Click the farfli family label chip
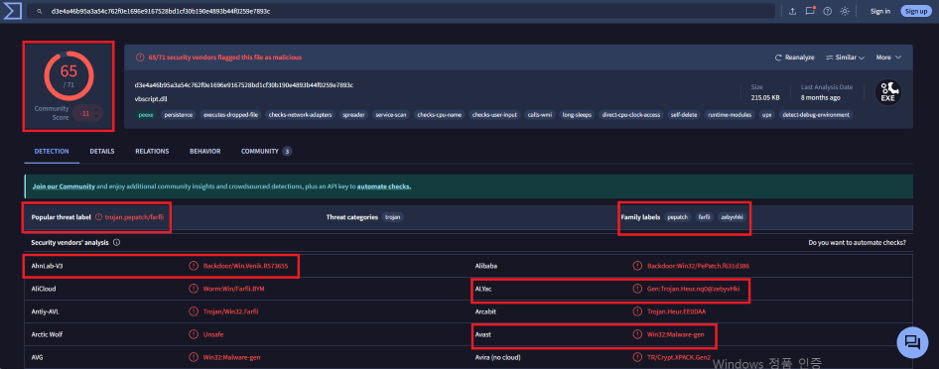This screenshot has height=369, width=939. (x=704, y=217)
